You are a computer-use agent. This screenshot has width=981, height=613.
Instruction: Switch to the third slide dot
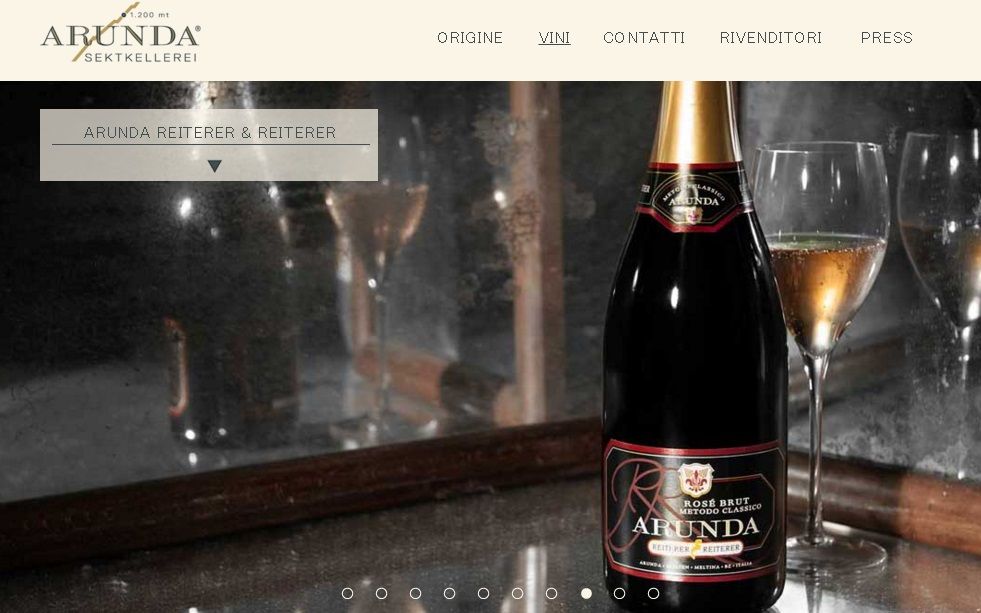415,593
